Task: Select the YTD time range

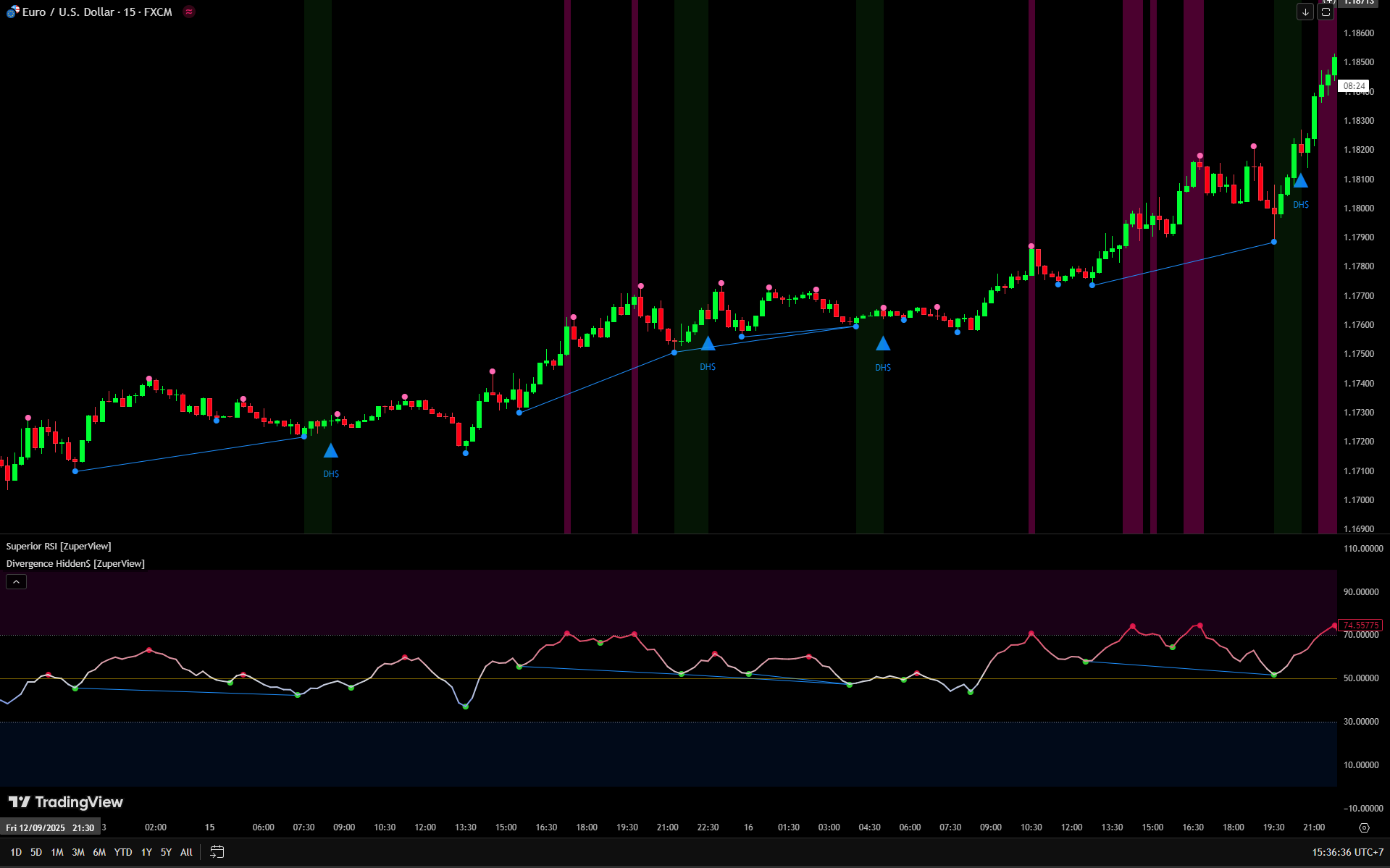Action: [123, 852]
